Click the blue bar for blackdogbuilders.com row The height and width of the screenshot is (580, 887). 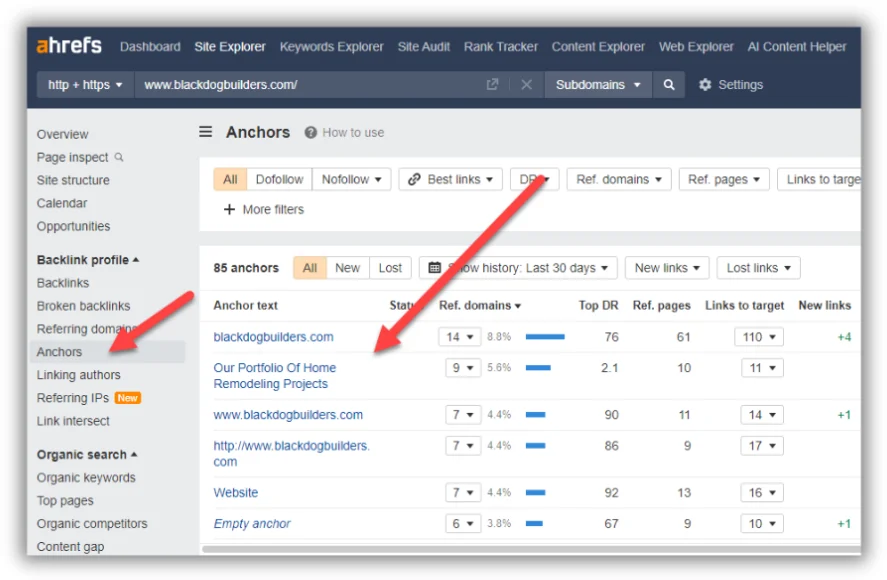[545, 337]
